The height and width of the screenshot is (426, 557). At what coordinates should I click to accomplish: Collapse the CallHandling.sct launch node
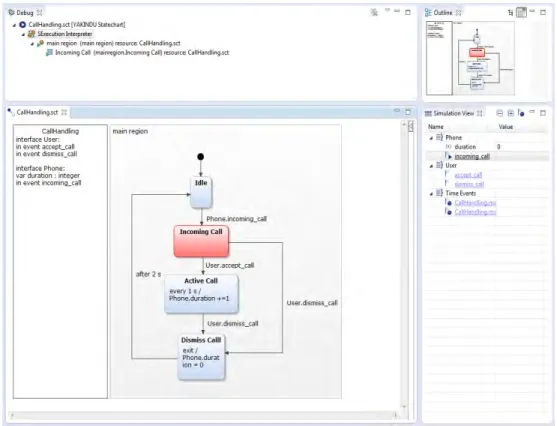pyautogui.click(x=15, y=25)
